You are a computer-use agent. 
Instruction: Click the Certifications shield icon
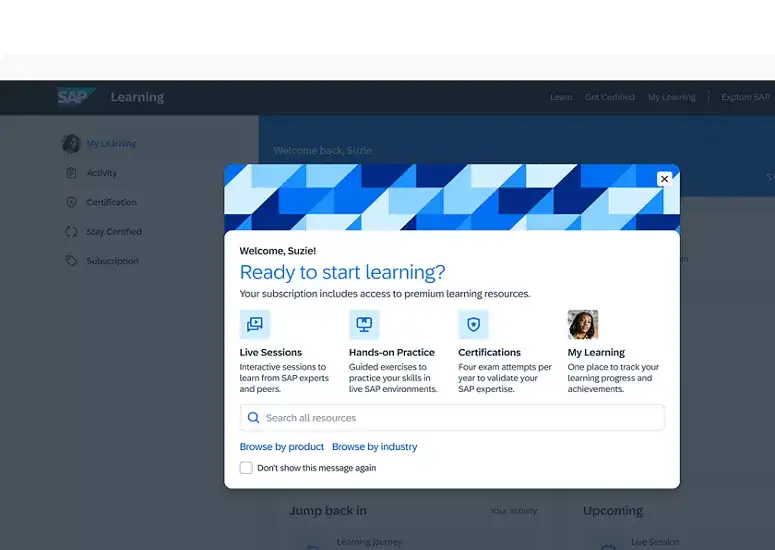pyautogui.click(x=473, y=324)
